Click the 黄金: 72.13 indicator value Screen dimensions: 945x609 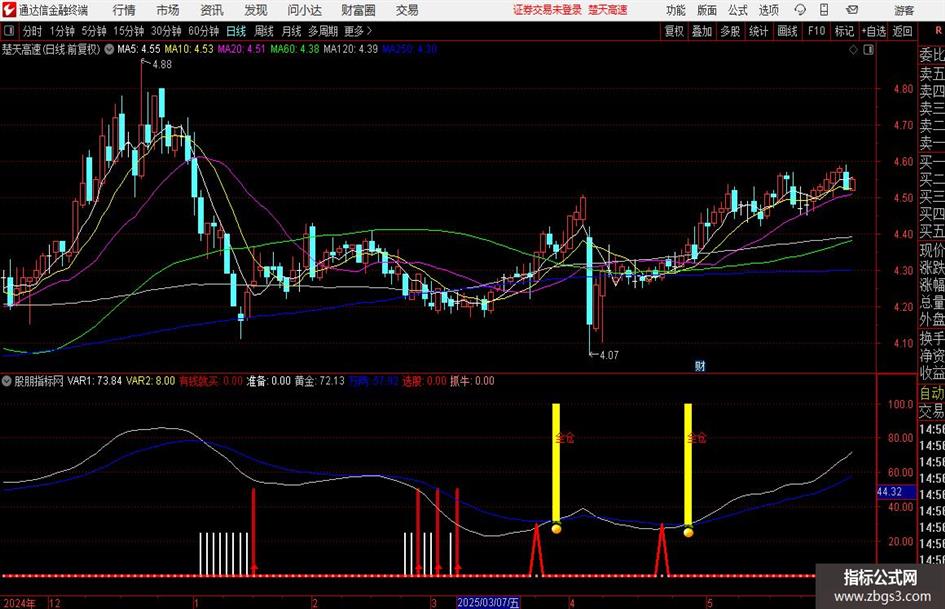pos(319,381)
